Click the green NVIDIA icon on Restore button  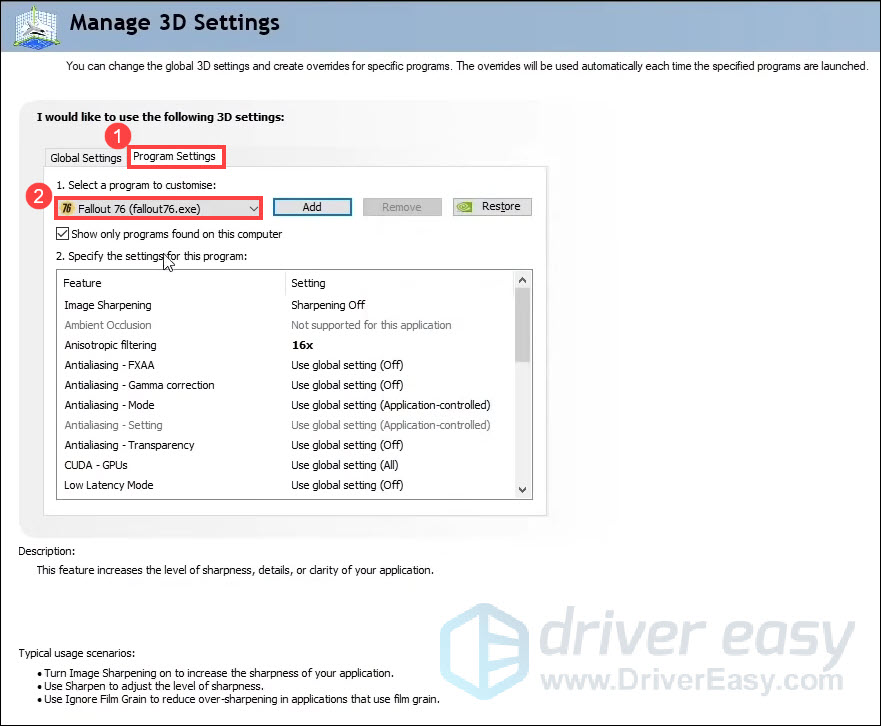tap(464, 206)
